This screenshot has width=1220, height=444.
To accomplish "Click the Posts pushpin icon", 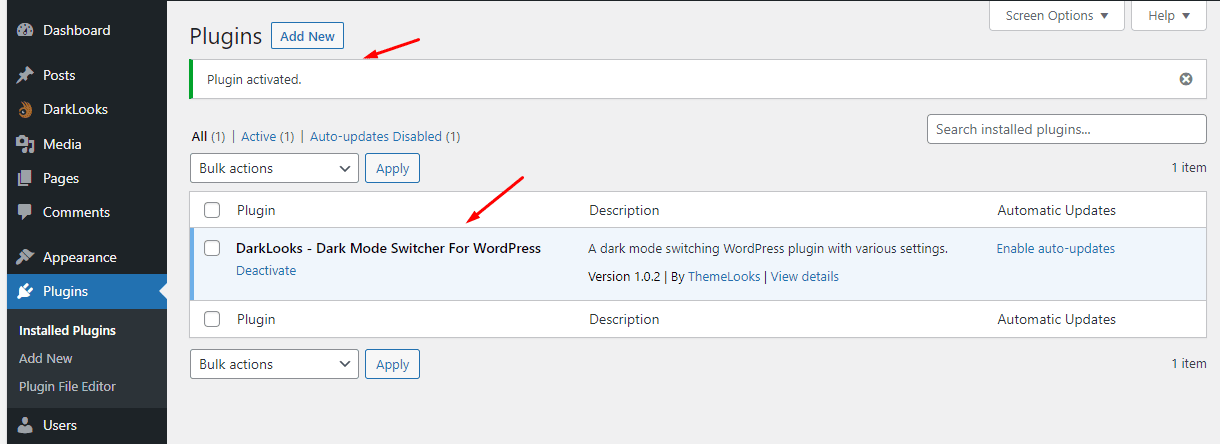I will (26, 75).
